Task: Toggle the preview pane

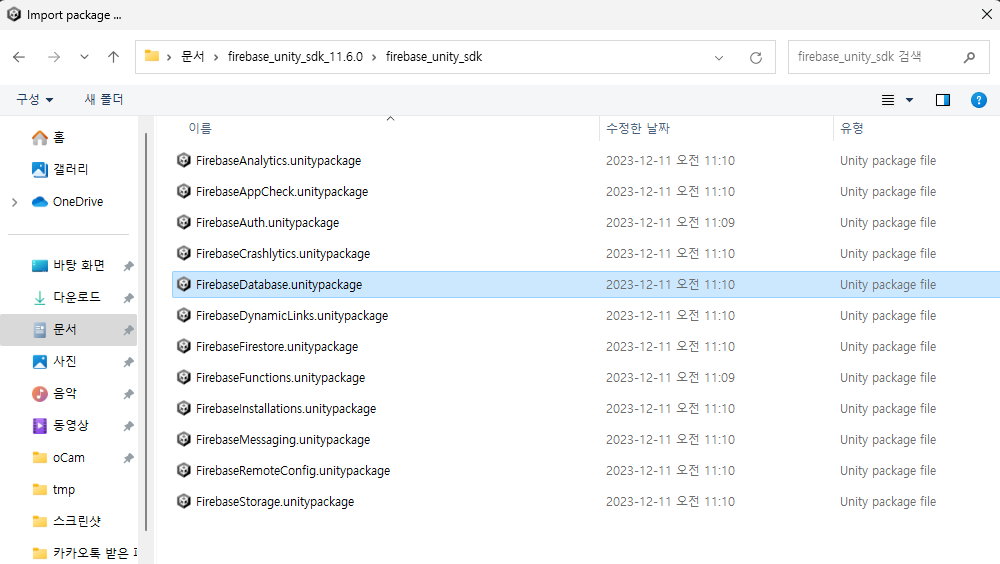Action: [943, 100]
